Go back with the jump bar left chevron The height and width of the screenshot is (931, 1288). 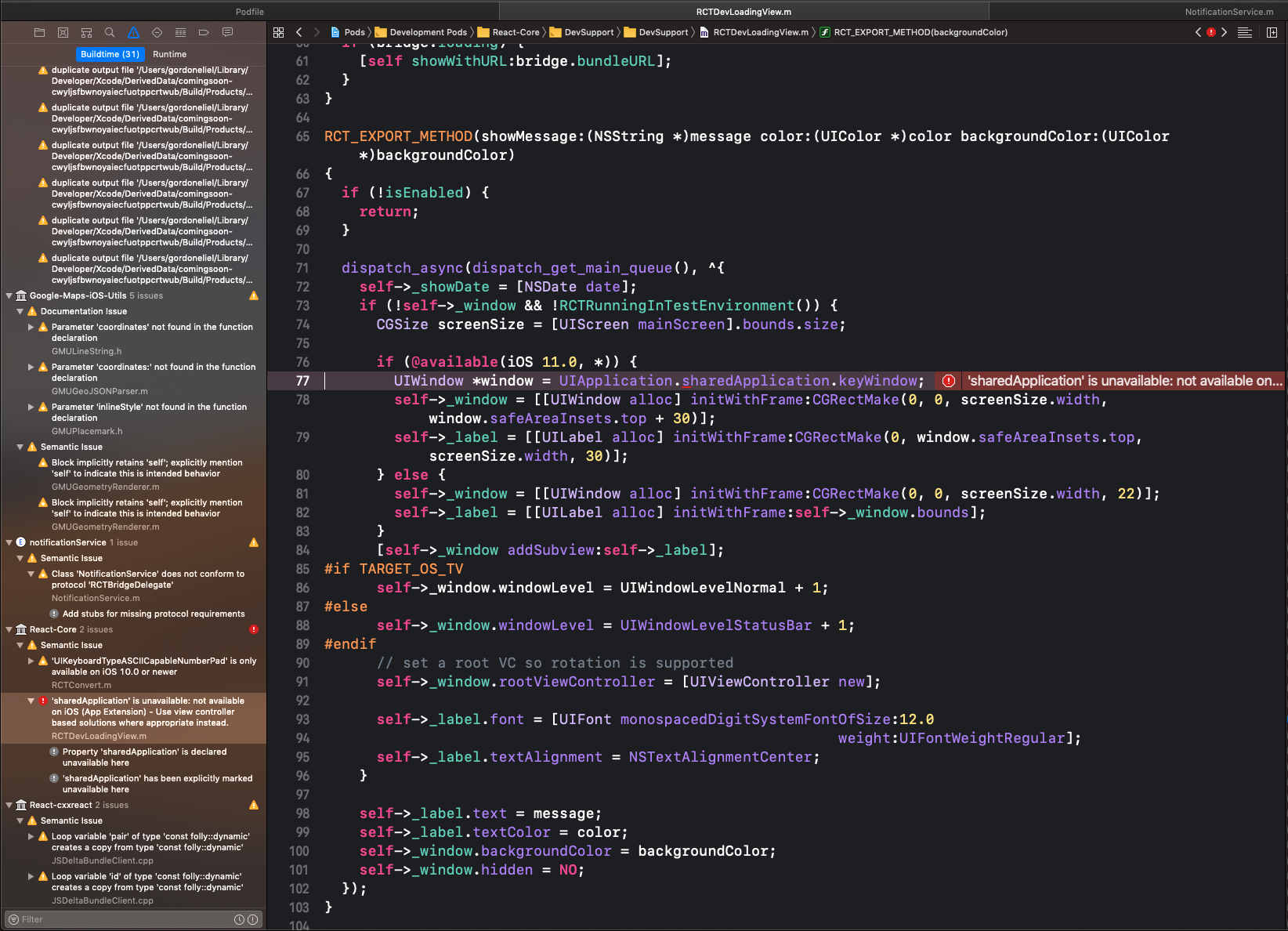[298, 32]
